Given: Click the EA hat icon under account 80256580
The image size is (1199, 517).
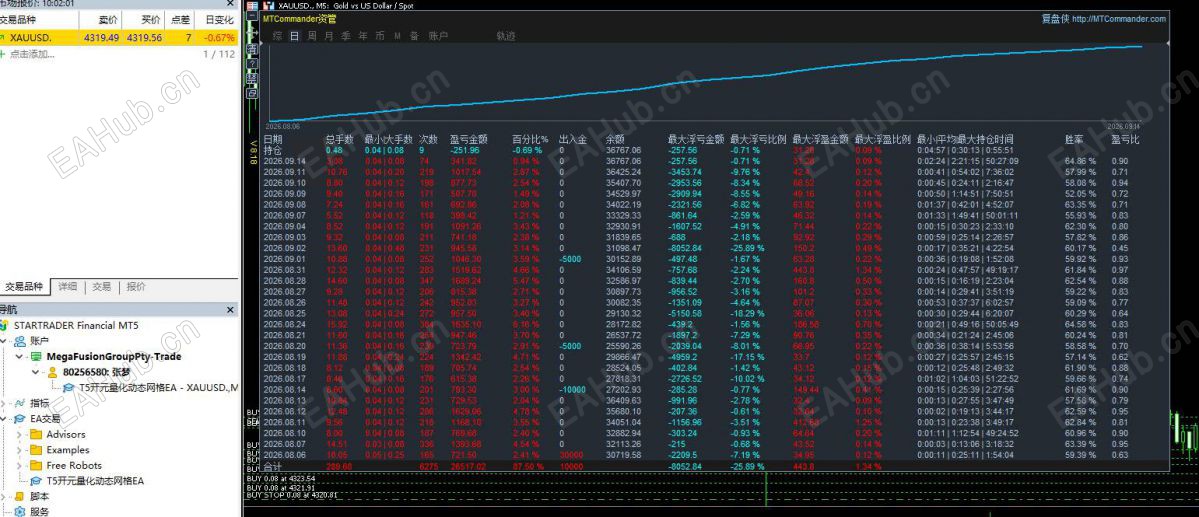Looking at the screenshot, I should coord(68,388).
